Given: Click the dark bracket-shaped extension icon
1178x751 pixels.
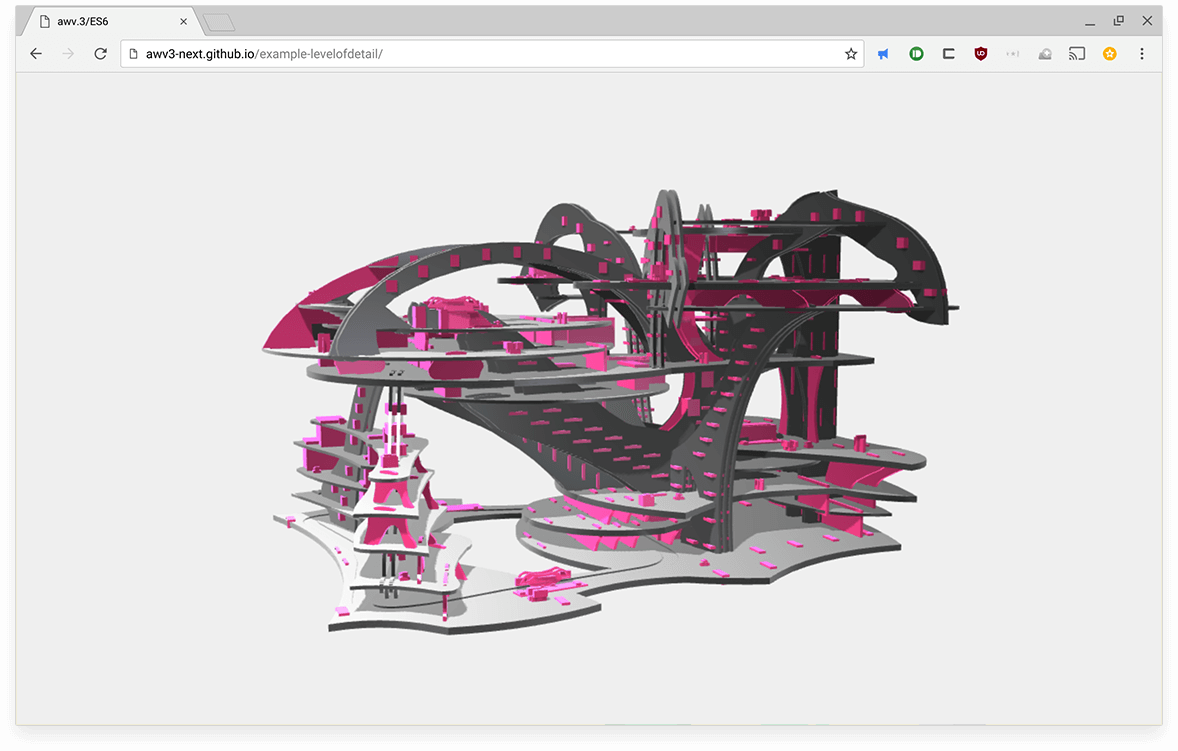Looking at the screenshot, I should click(x=948, y=54).
